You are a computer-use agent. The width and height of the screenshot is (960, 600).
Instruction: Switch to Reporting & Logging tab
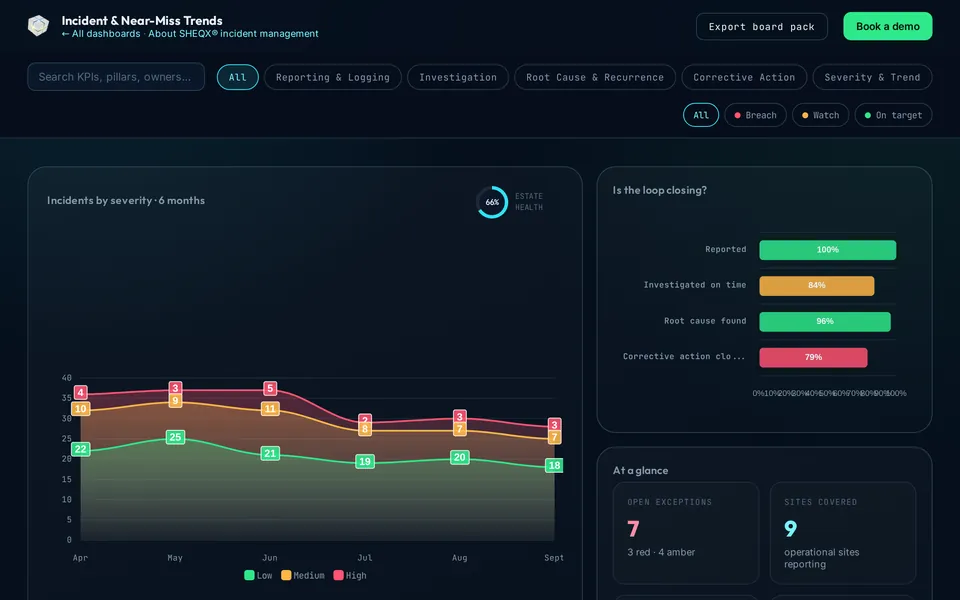coord(332,77)
